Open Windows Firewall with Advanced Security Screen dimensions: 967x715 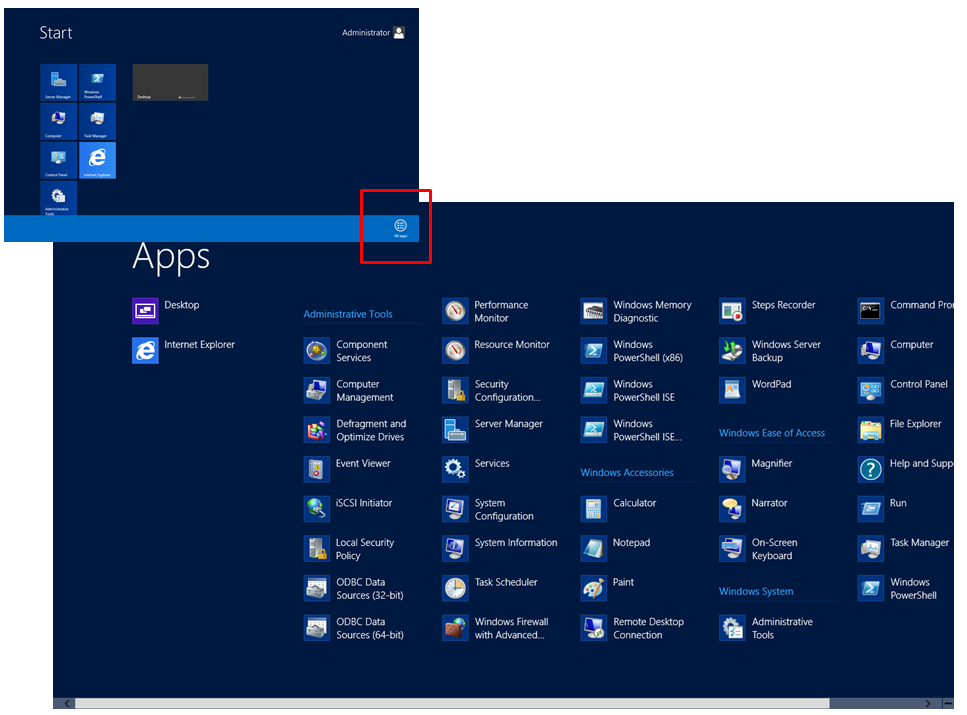[496, 628]
